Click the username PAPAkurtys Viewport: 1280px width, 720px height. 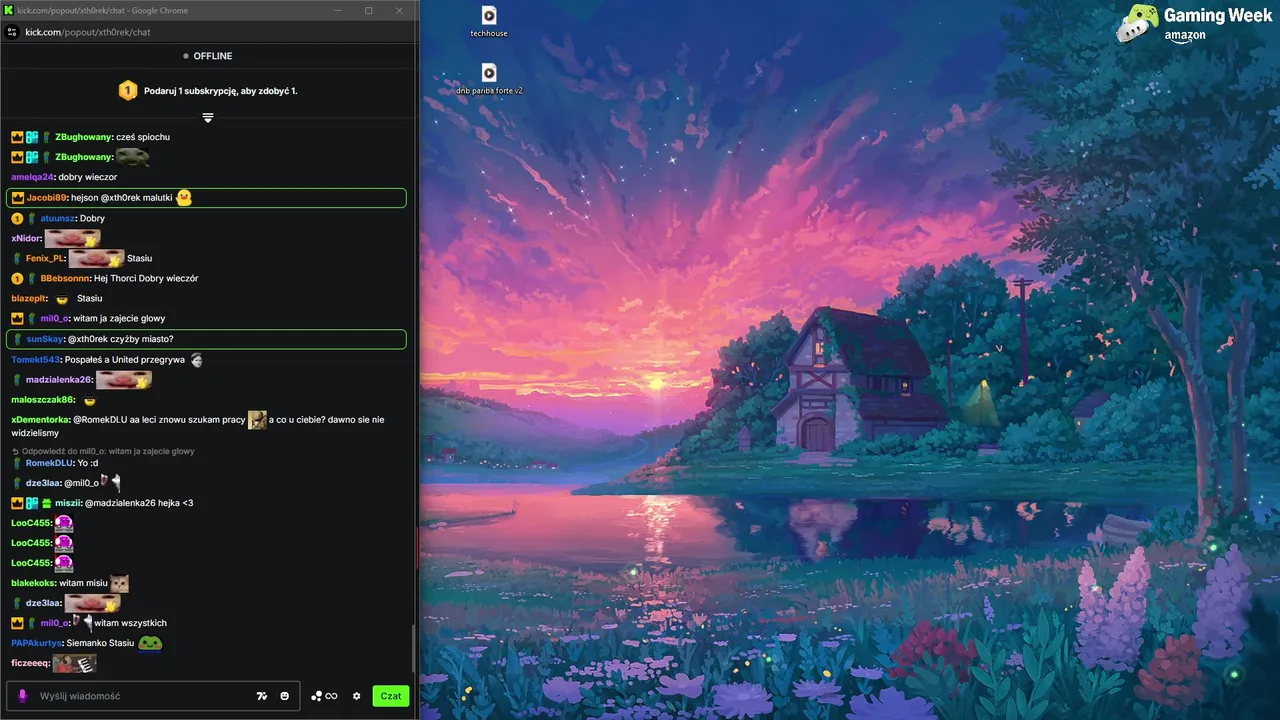pos(37,643)
